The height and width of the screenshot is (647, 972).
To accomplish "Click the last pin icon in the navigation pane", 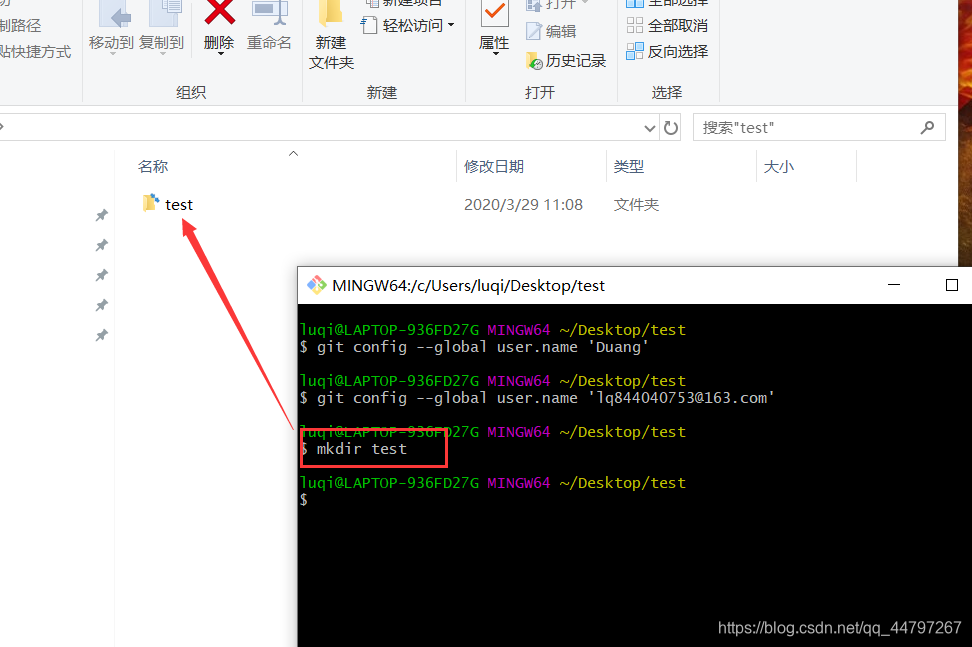I will [x=102, y=335].
